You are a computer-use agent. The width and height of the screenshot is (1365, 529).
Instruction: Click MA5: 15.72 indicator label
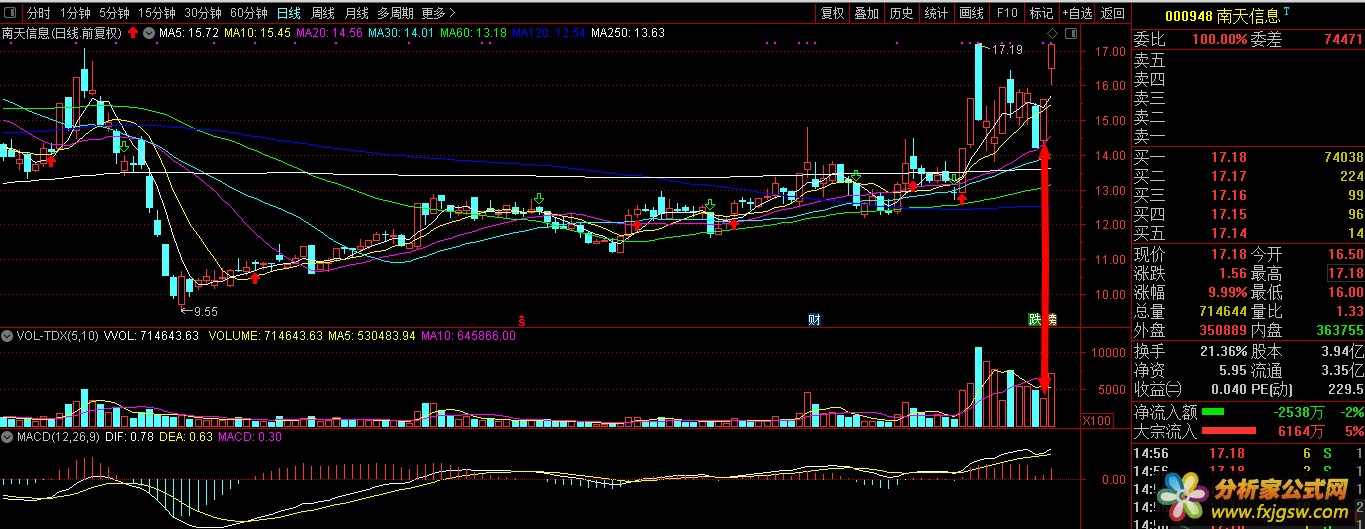point(189,33)
